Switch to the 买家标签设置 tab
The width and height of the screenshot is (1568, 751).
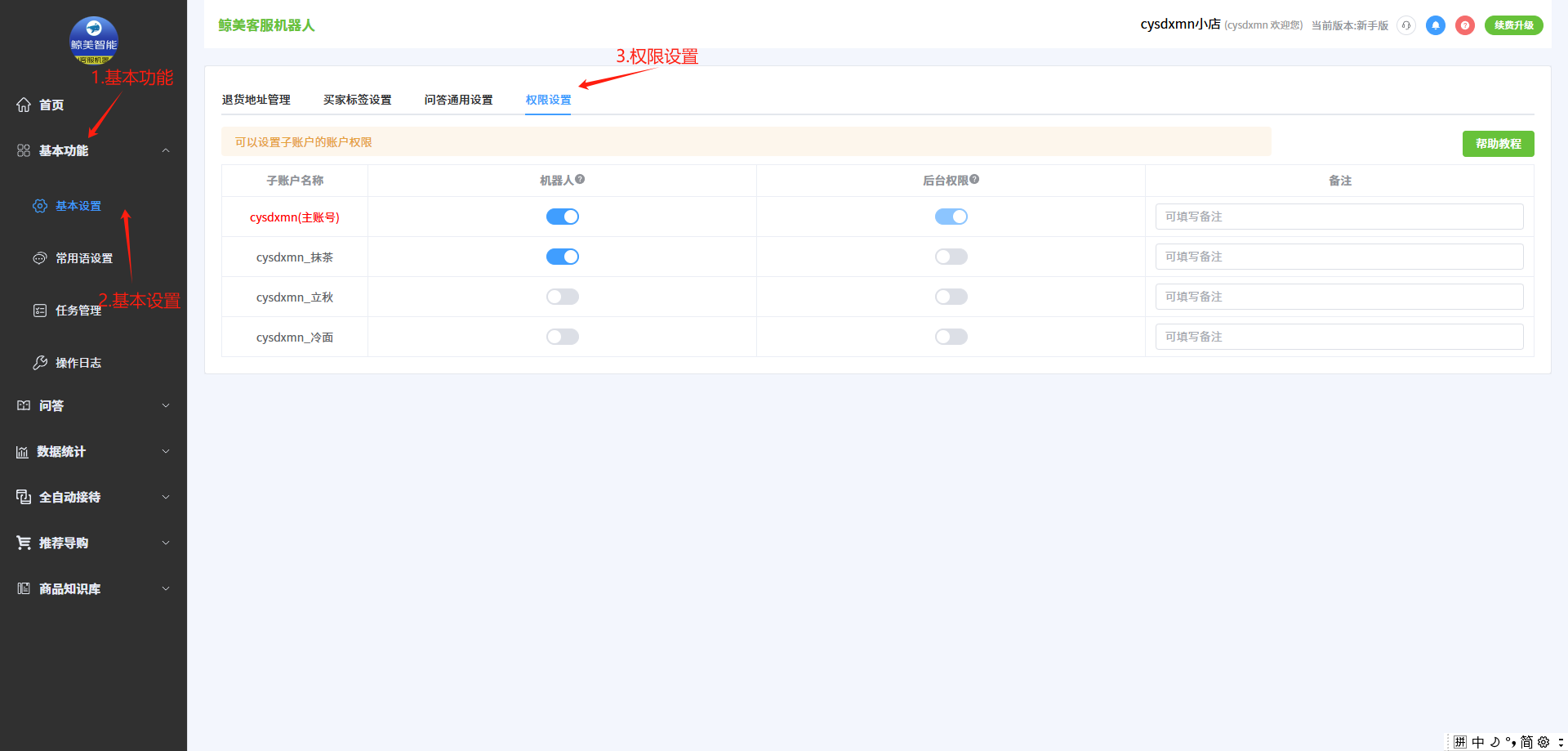click(x=357, y=100)
